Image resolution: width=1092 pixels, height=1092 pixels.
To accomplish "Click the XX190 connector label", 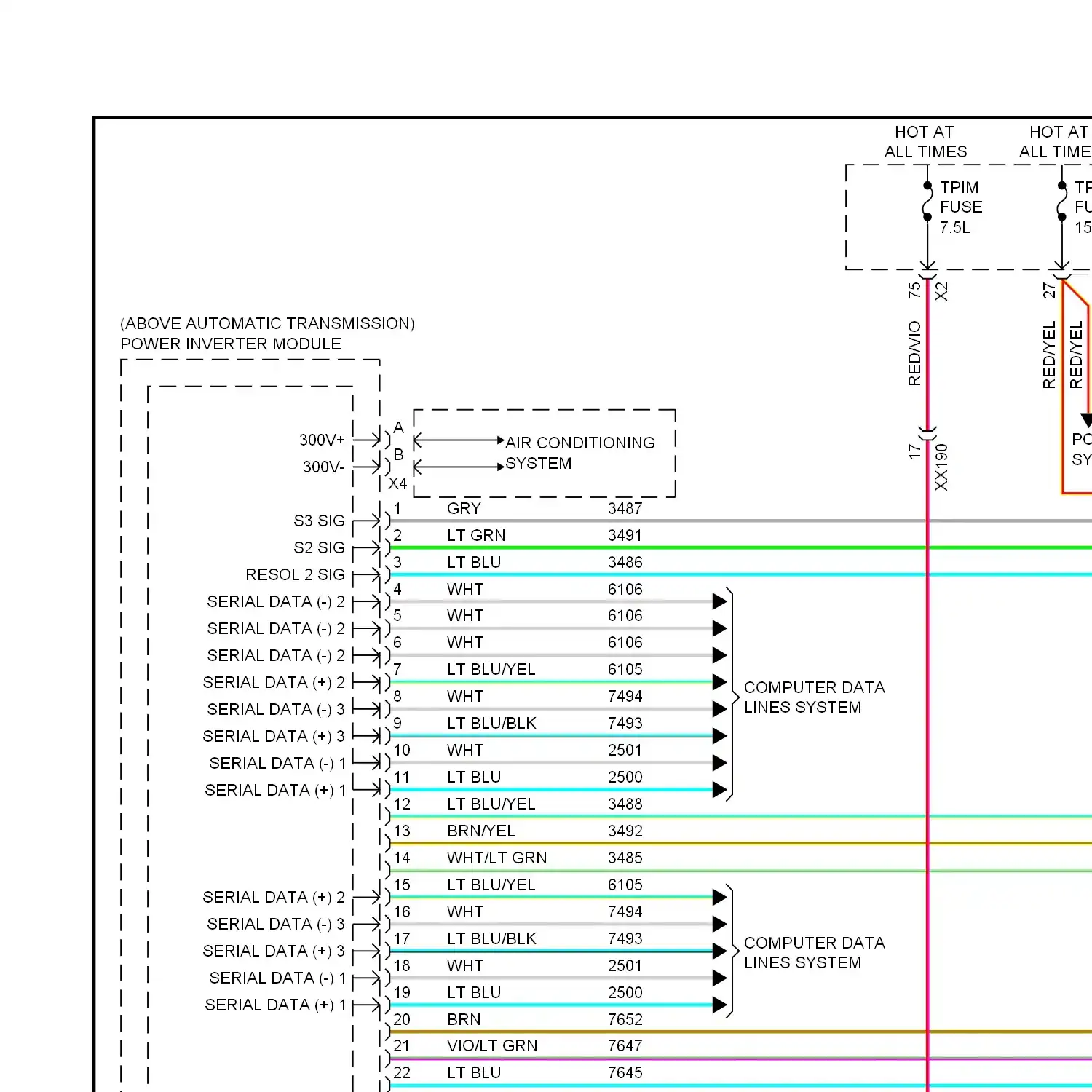I will tap(941, 467).
